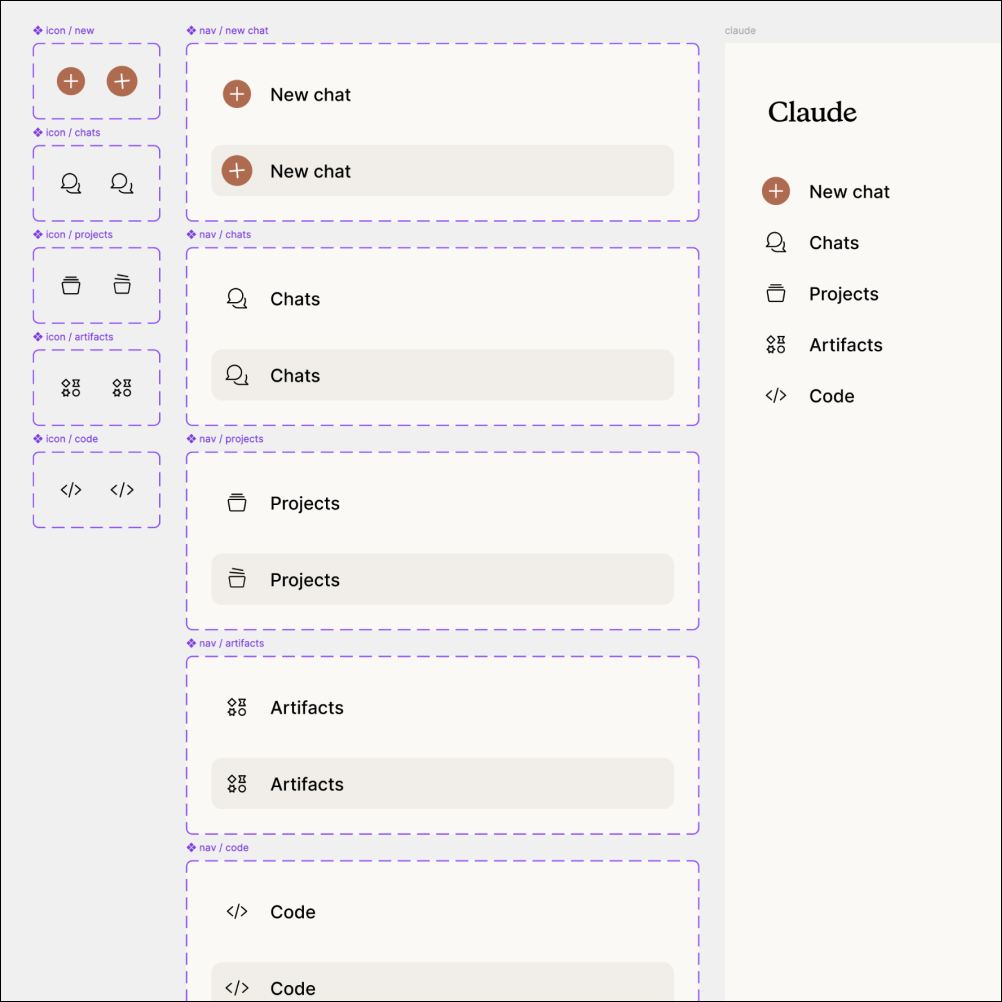Click brackets icon in plain nav / code row
Viewport: 1002px width, 1002px height.
coord(237,912)
